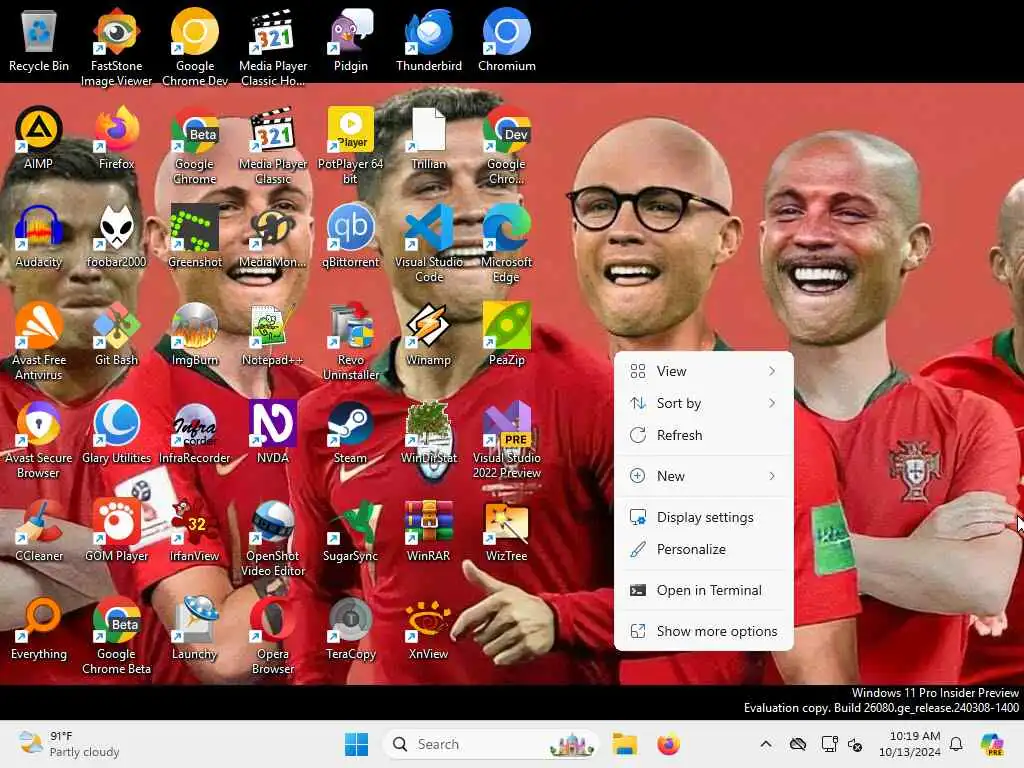Select the ImgBurn desktop icon
Image resolution: width=1024 pixels, height=768 pixels.
(195, 334)
